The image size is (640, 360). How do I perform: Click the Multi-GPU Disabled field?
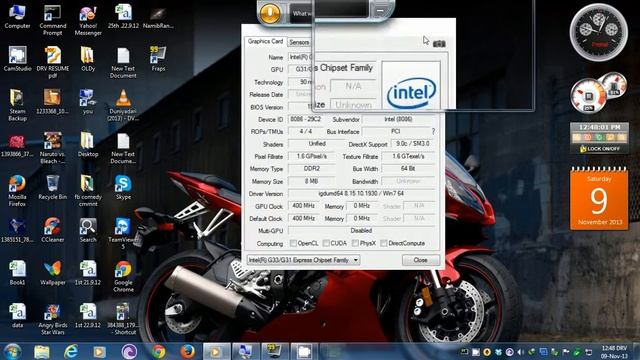click(361, 231)
